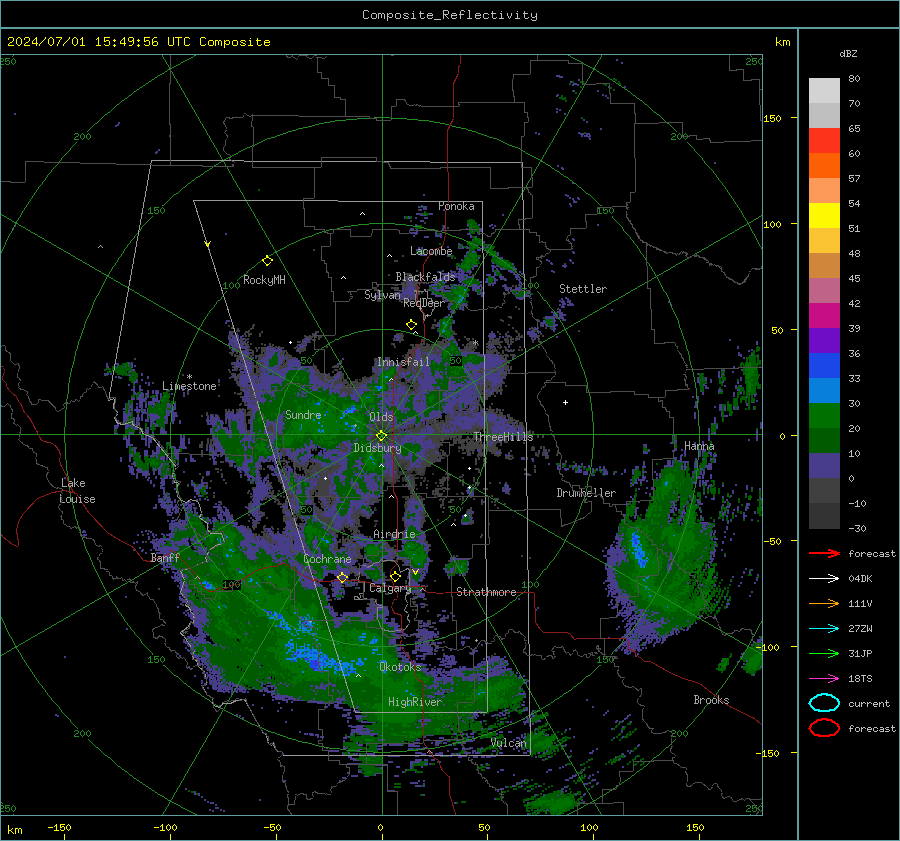900x841 pixels.
Task: Click the yellow diamond marker near RockyMH
Action: click(x=267, y=261)
